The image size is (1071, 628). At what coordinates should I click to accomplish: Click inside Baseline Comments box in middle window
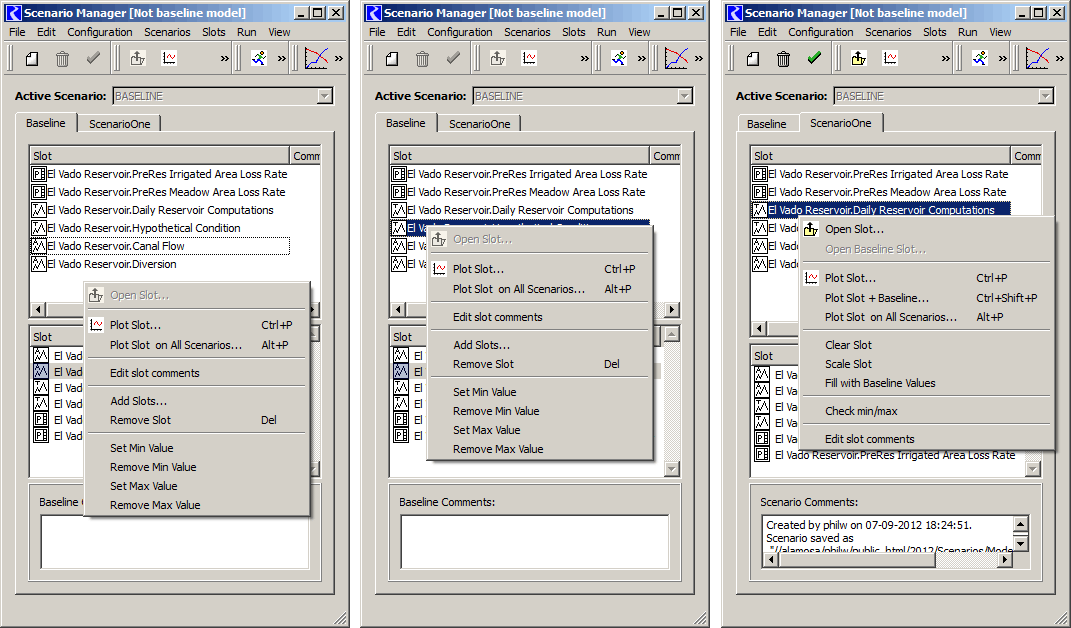535,541
